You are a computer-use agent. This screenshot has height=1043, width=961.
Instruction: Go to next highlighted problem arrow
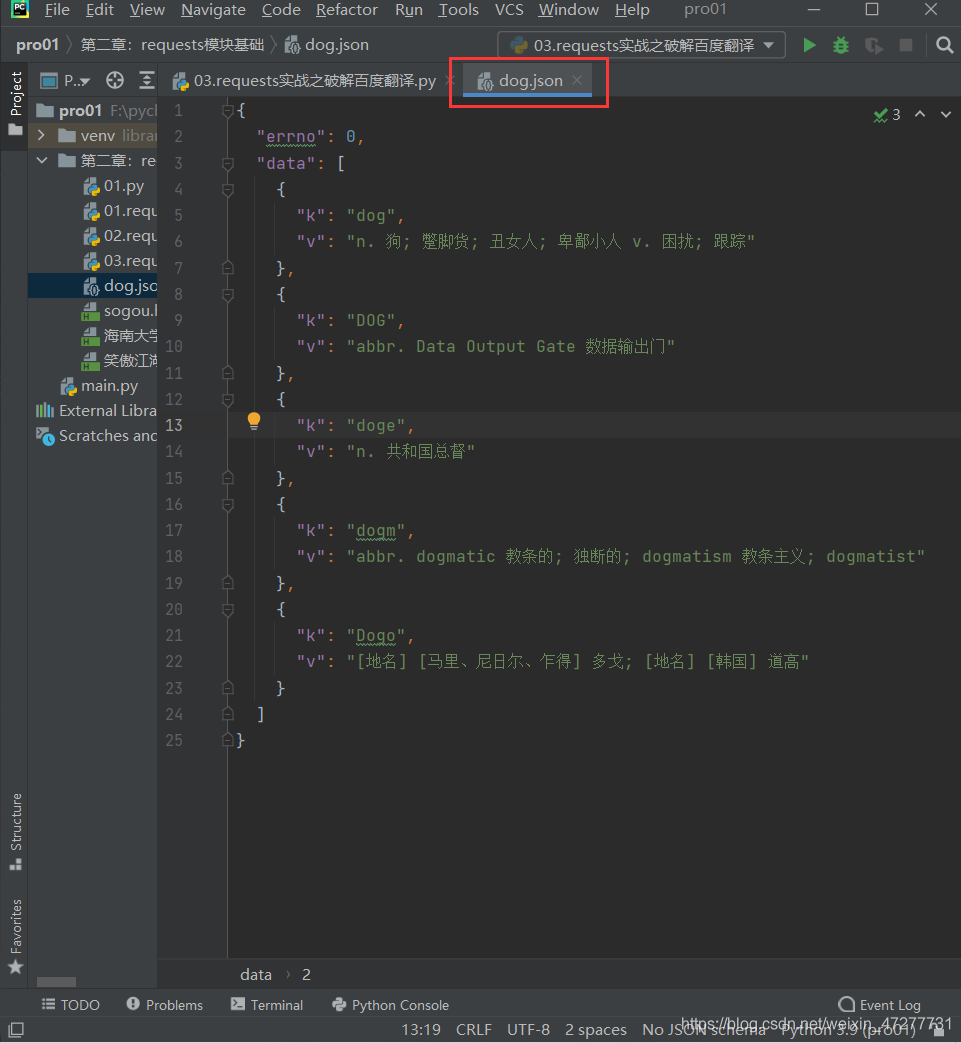coord(946,114)
